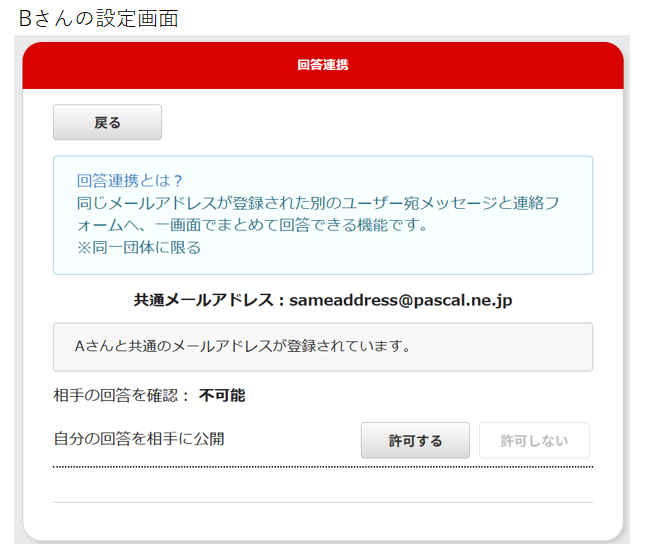Viewport: 652px width, 550px height.
Task: Select the greyed-out 許可しない option
Action: (x=534, y=440)
